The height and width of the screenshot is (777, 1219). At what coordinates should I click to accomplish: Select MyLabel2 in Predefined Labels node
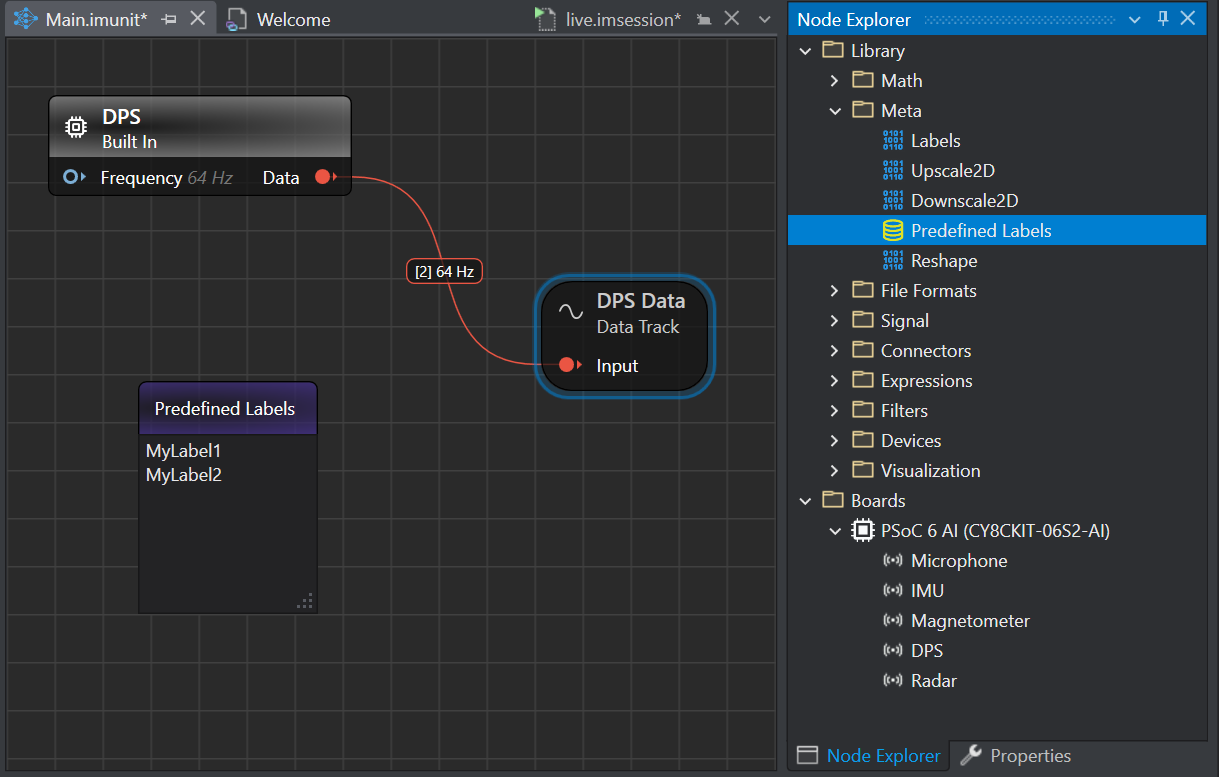click(x=184, y=475)
